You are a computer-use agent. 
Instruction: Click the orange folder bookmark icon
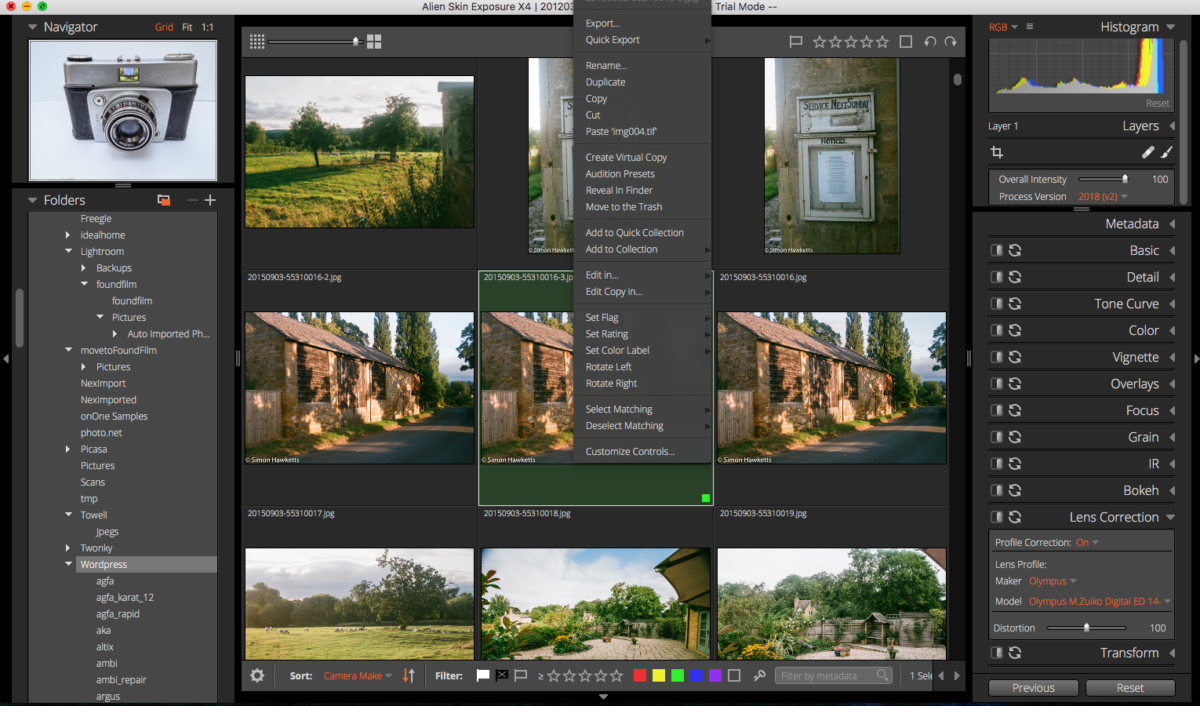pos(164,200)
